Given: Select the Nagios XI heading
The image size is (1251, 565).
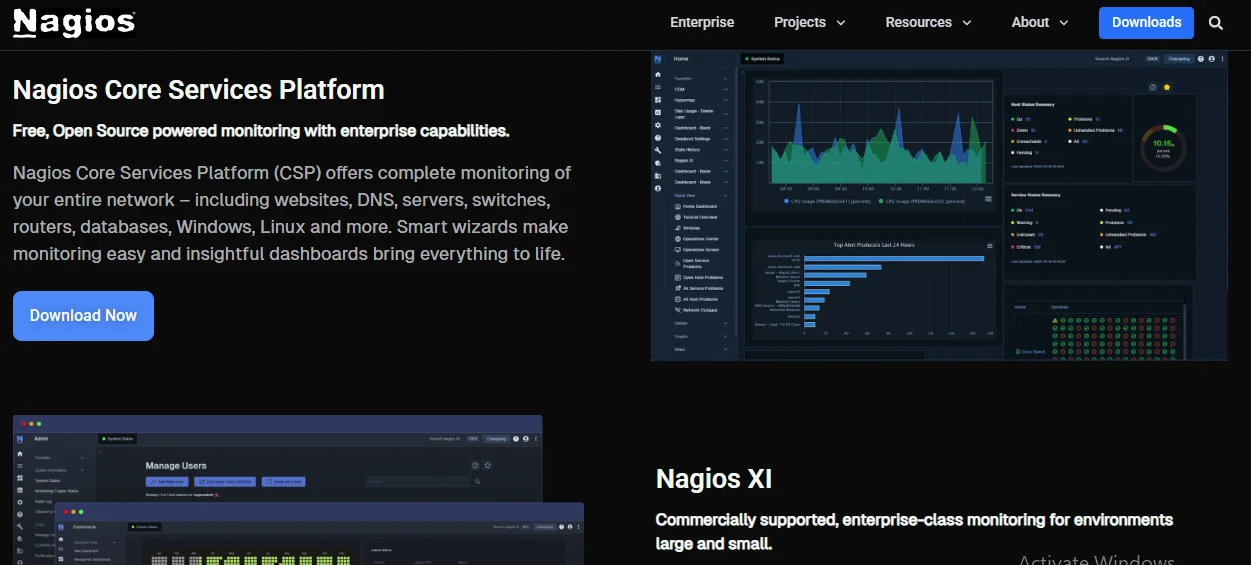Looking at the screenshot, I should click(714, 479).
